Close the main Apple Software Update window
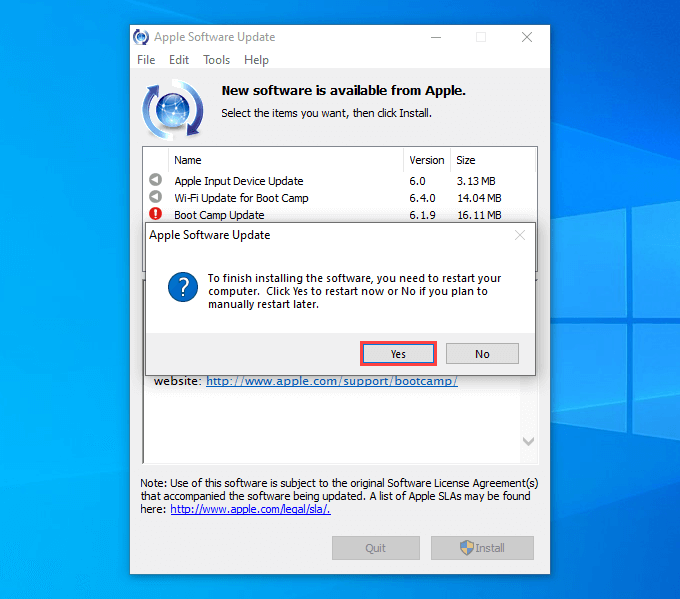This screenshot has height=599, width=680. (527, 38)
